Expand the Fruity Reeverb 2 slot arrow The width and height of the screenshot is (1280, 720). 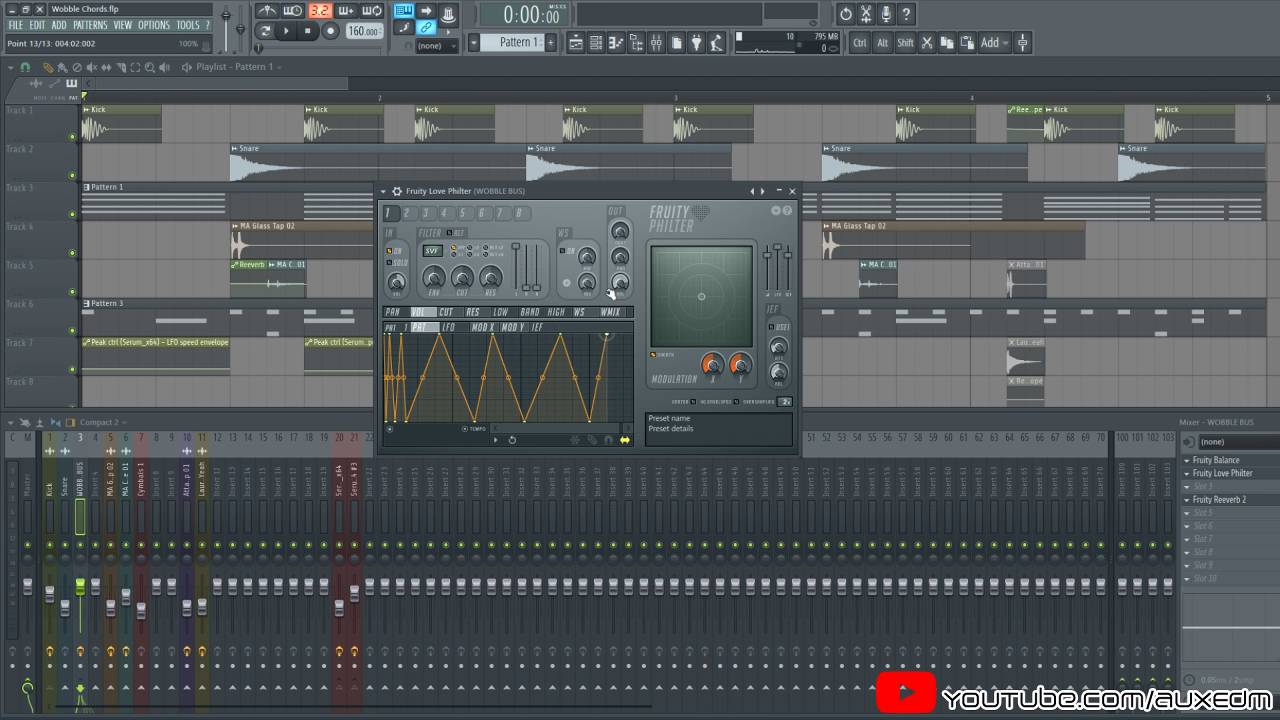tap(1186, 500)
